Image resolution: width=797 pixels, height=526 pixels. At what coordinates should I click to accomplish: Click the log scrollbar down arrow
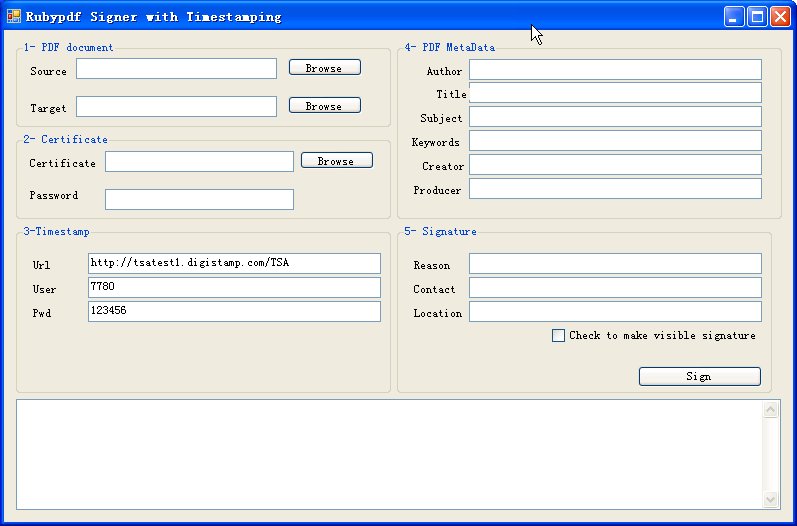tap(771, 499)
